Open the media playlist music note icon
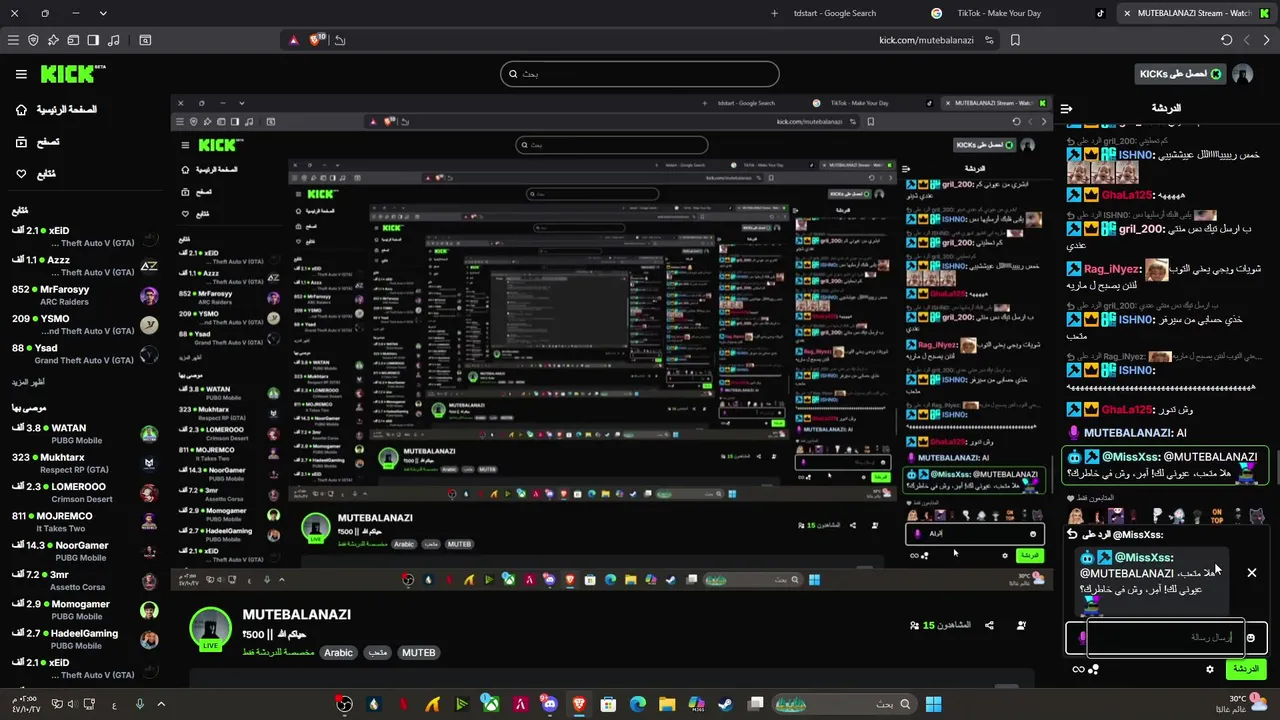Viewport: 1280px width, 720px height. pyautogui.click(x=113, y=40)
